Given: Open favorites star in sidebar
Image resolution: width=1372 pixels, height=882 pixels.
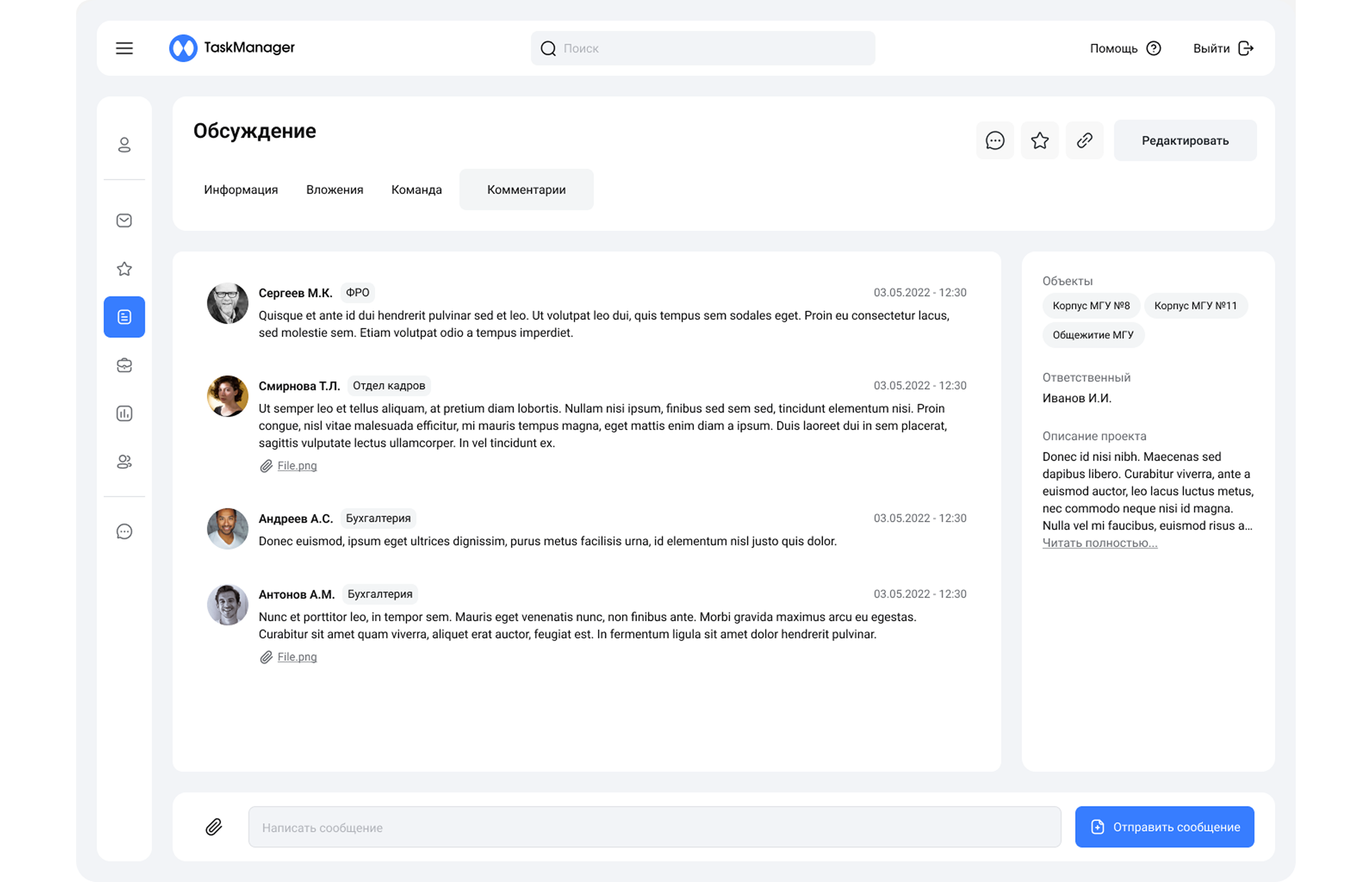Looking at the screenshot, I should point(124,269).
